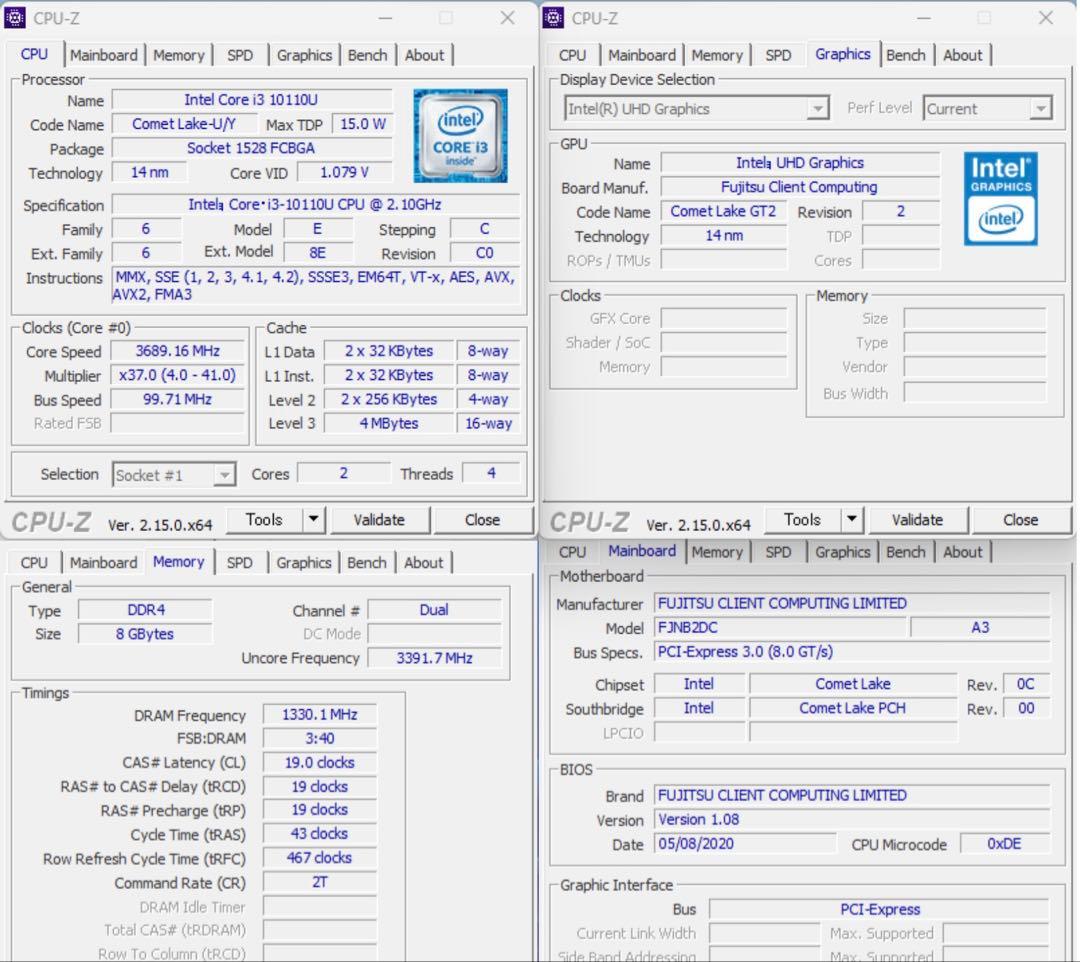Open Graphics tab in processor window

(x=304, y=55)
